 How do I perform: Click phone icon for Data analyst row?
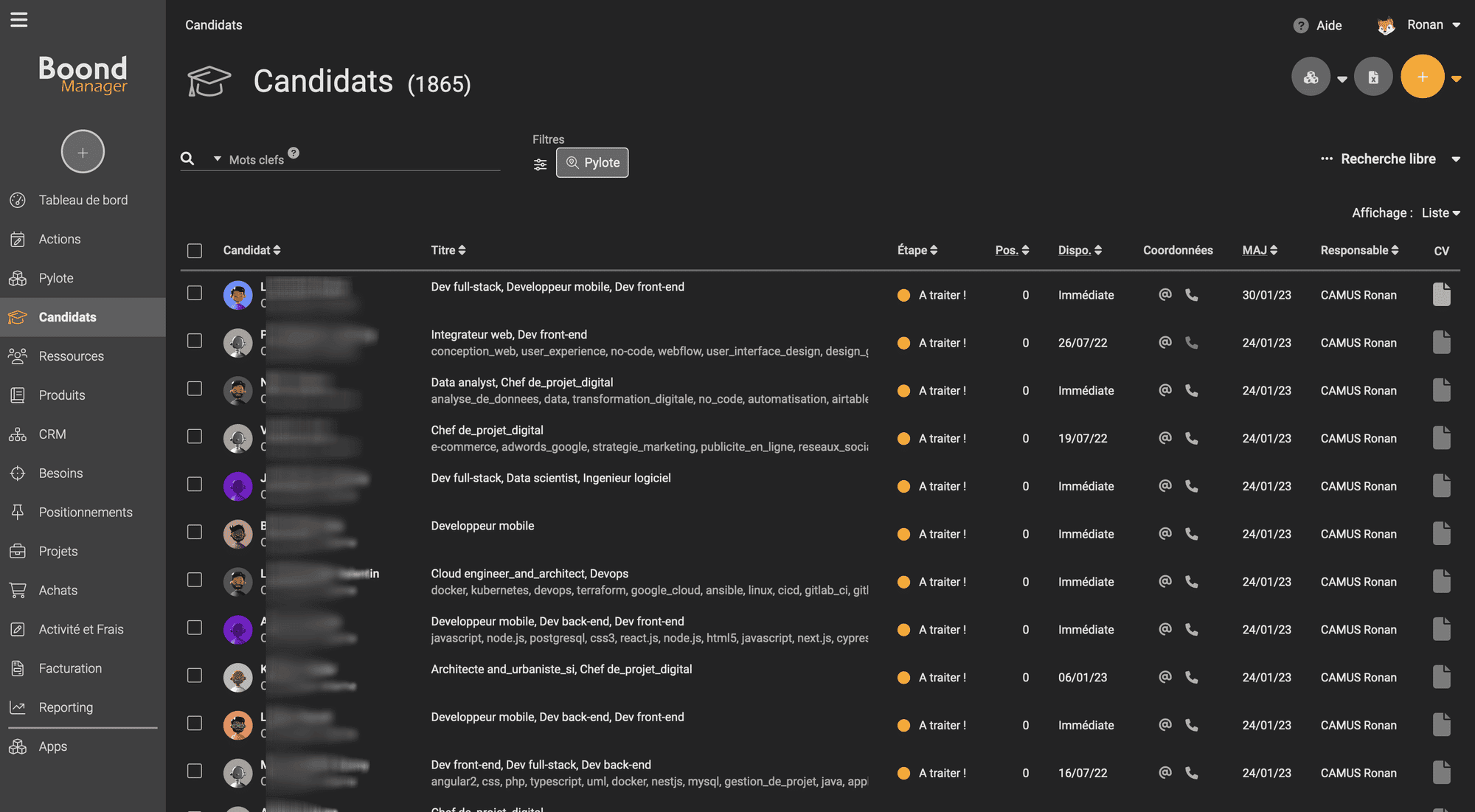1192,390
